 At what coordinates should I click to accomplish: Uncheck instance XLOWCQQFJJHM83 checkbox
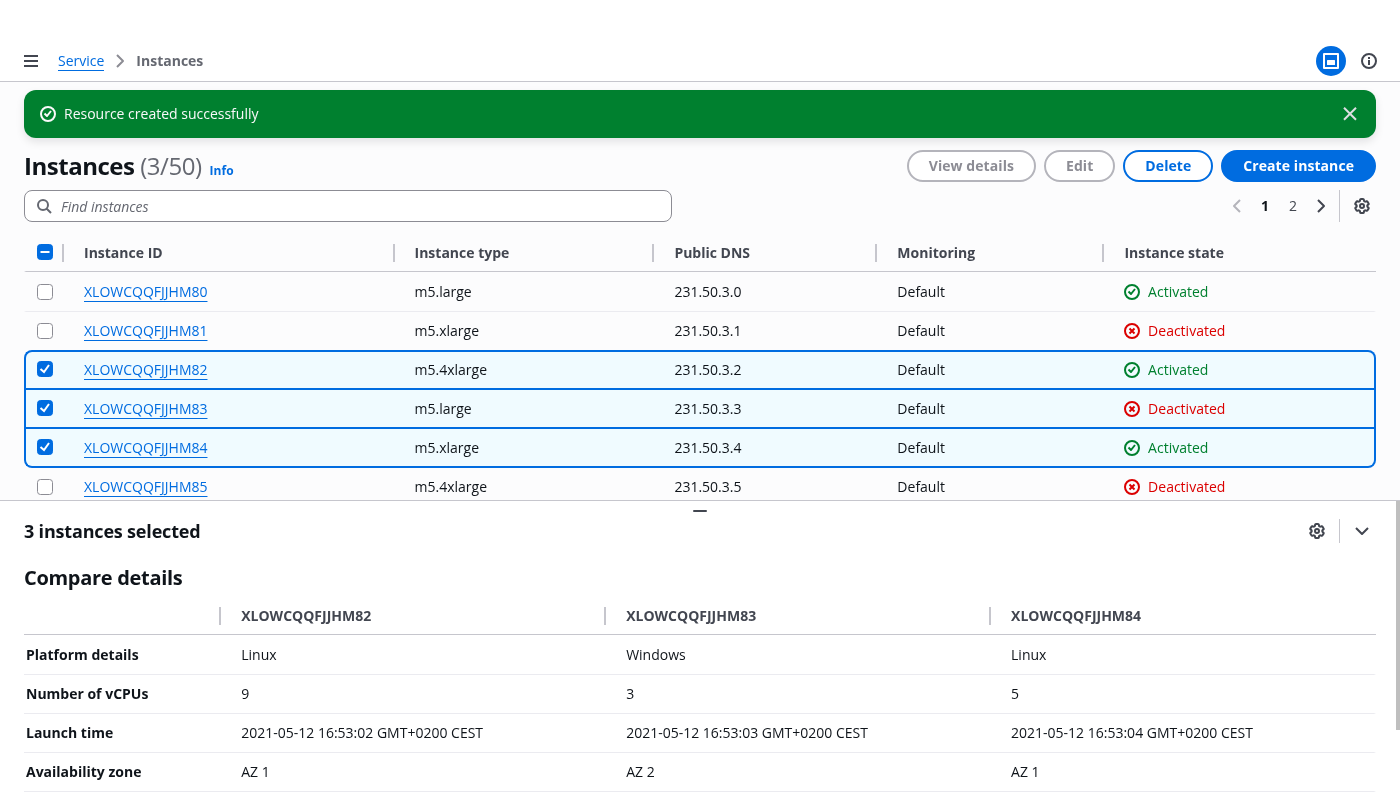click(x=45, y=408)
